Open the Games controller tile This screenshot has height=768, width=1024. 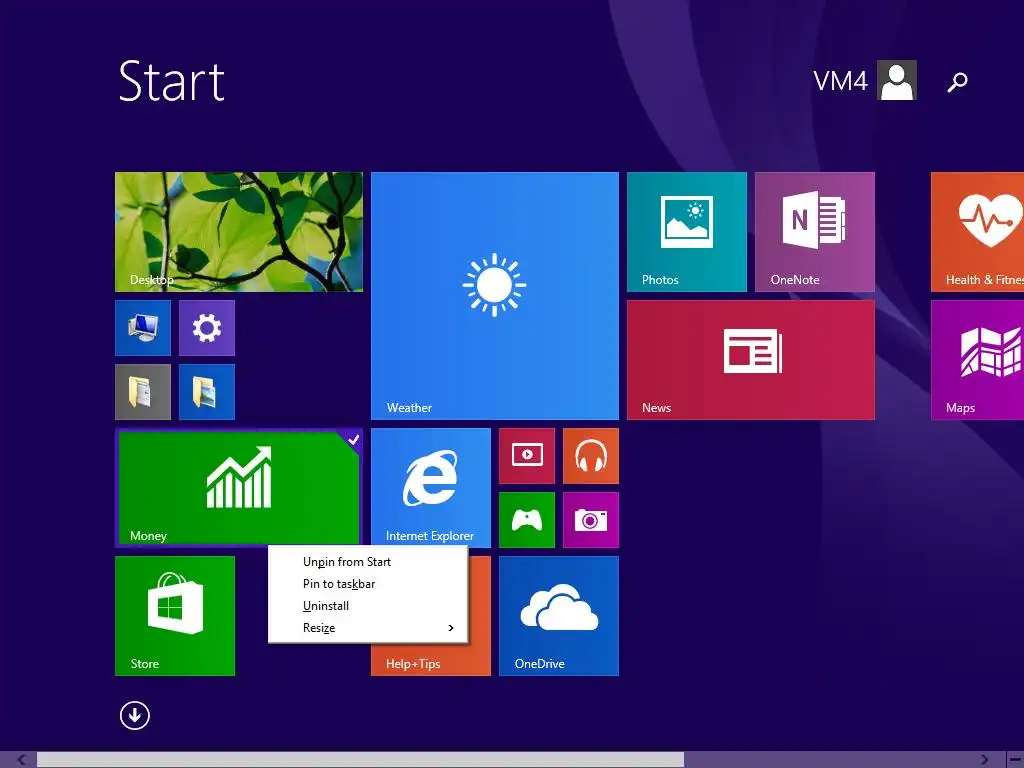(527, 520)
